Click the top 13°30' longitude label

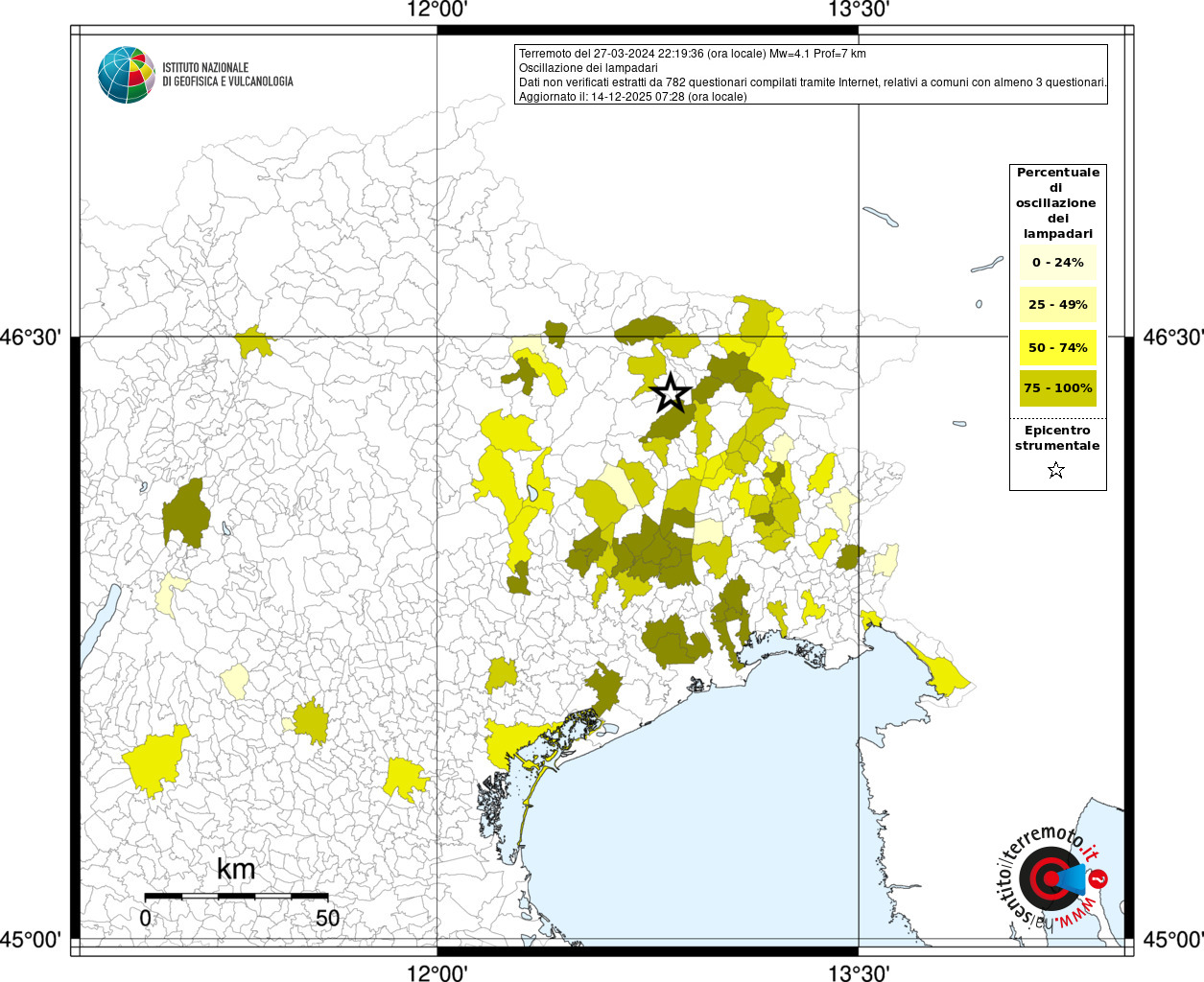click(859, 11)
